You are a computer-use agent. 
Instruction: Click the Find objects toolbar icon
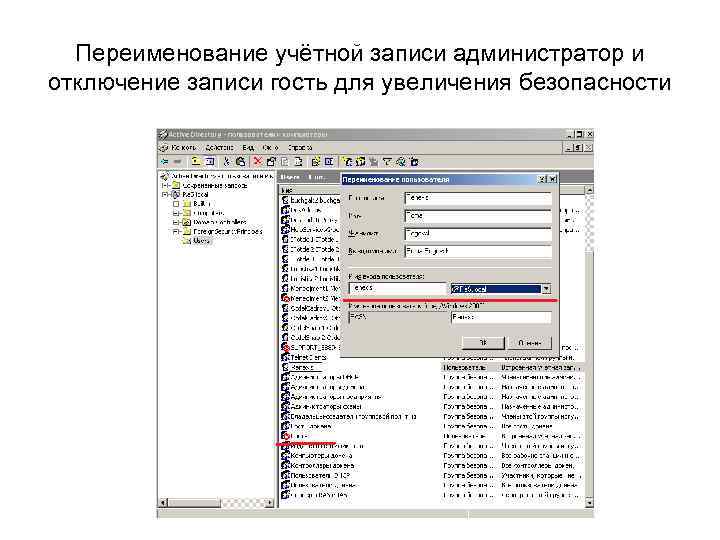tap(401, 162)
